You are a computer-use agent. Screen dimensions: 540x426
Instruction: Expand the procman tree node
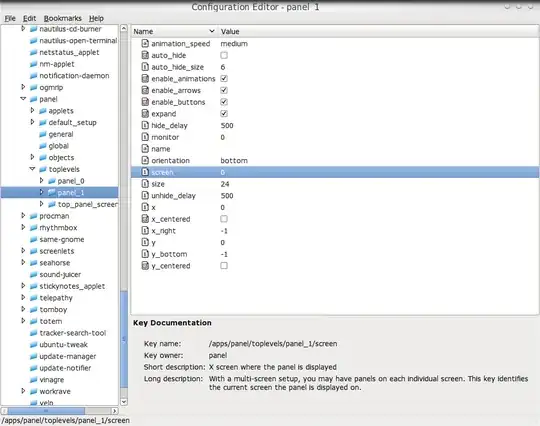pyautogui.click(x=23, y=216)
